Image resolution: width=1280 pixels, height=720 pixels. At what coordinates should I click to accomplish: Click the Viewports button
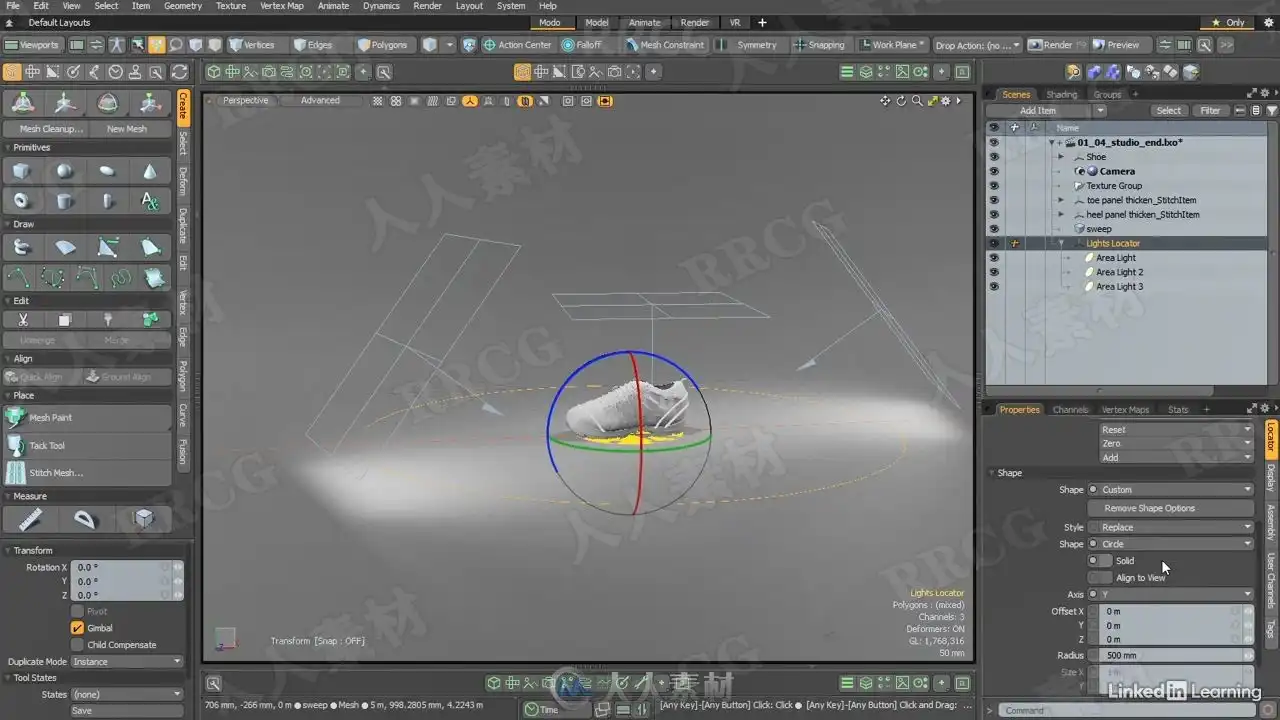(33, 45)
